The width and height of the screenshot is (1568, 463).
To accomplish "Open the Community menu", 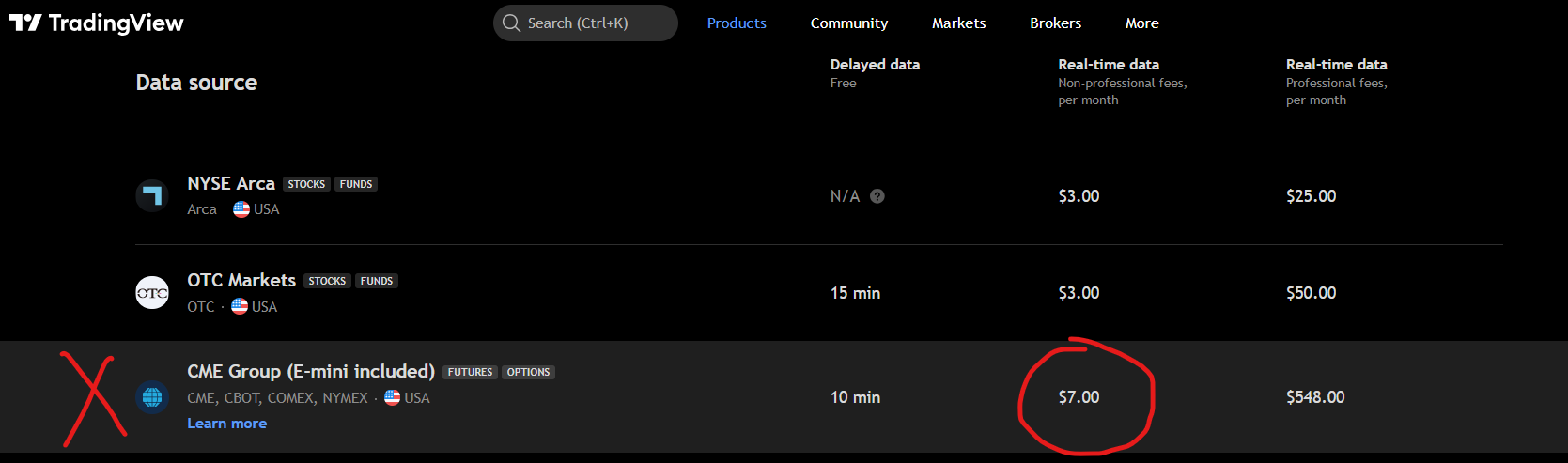I will click(849, 23).
